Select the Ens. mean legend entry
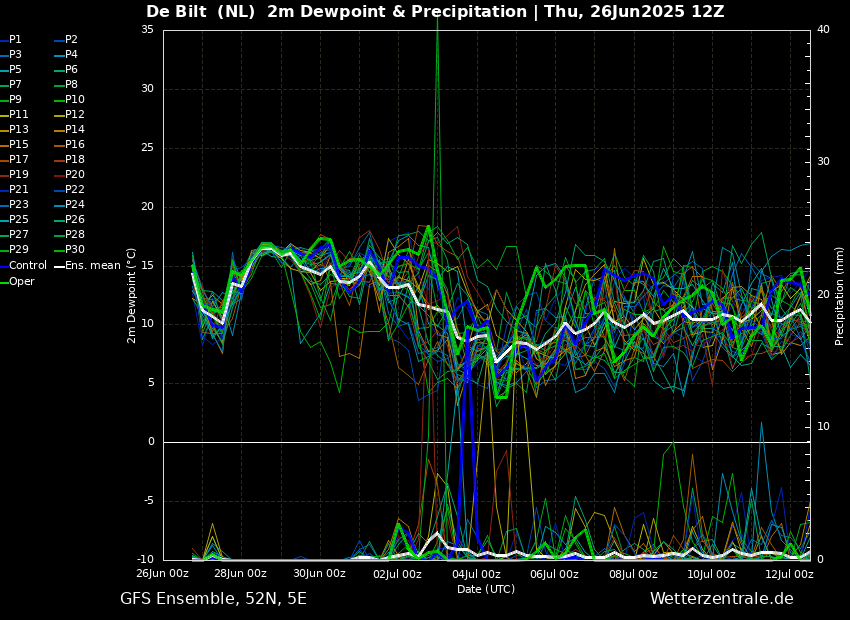Viewport: 850px width, 620px height. [92, 266]
